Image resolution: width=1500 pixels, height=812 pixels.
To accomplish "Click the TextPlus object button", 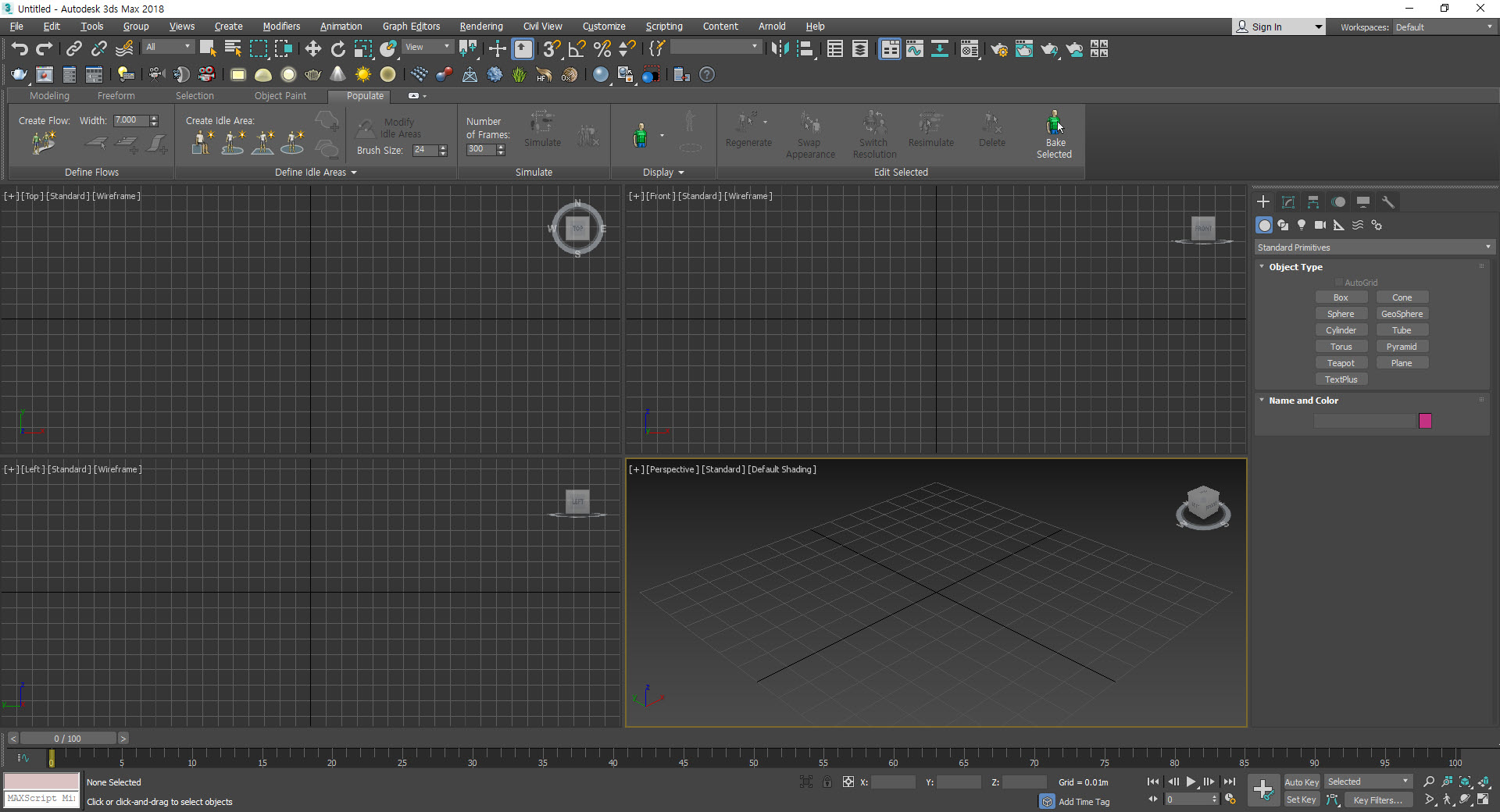I will (x=1341, y=379).
